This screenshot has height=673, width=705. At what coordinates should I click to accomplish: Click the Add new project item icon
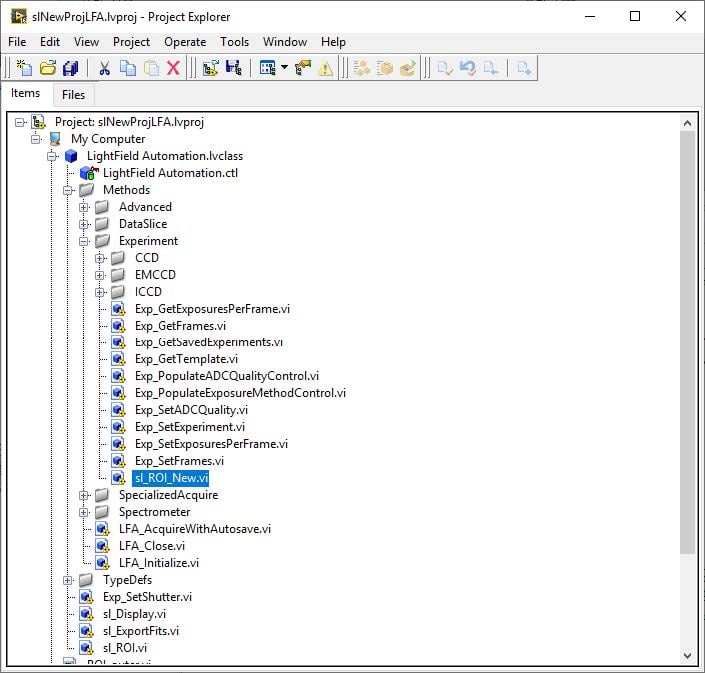coord(210,68)
